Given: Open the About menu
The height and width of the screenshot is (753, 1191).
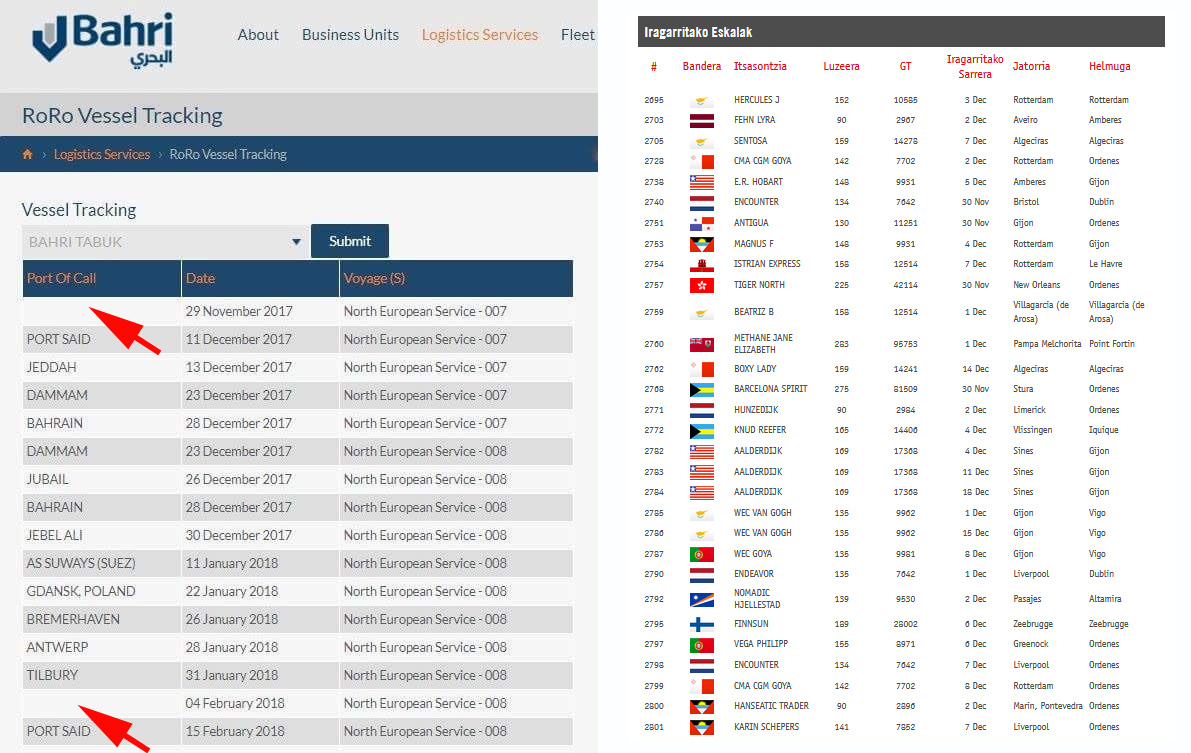Looking at the screenshot, I should click(258, 35).
